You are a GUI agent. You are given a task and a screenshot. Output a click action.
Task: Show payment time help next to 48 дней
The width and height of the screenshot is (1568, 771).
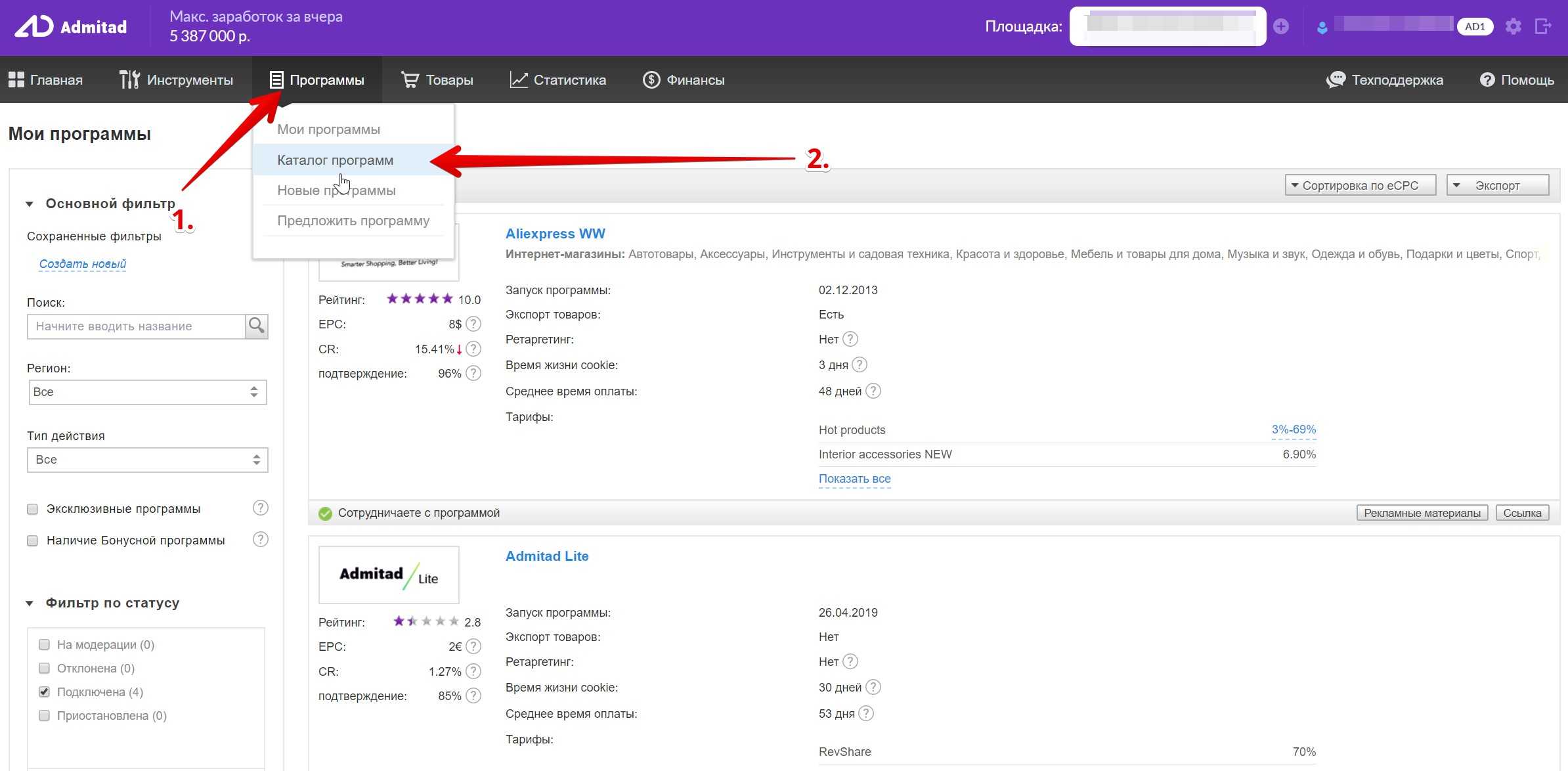tap(873, 391)
